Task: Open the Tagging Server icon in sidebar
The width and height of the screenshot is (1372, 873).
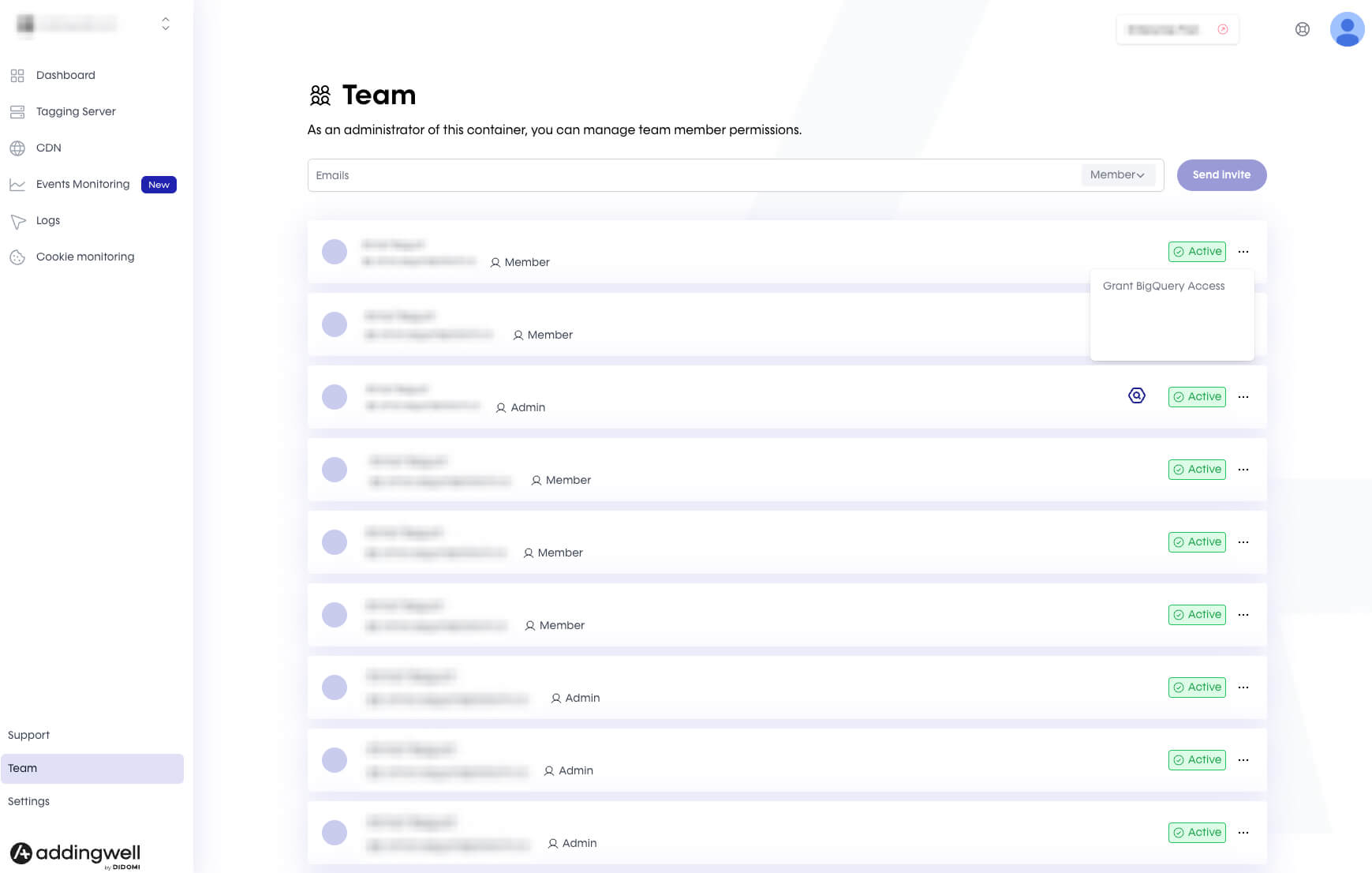Action: point(17,112)
